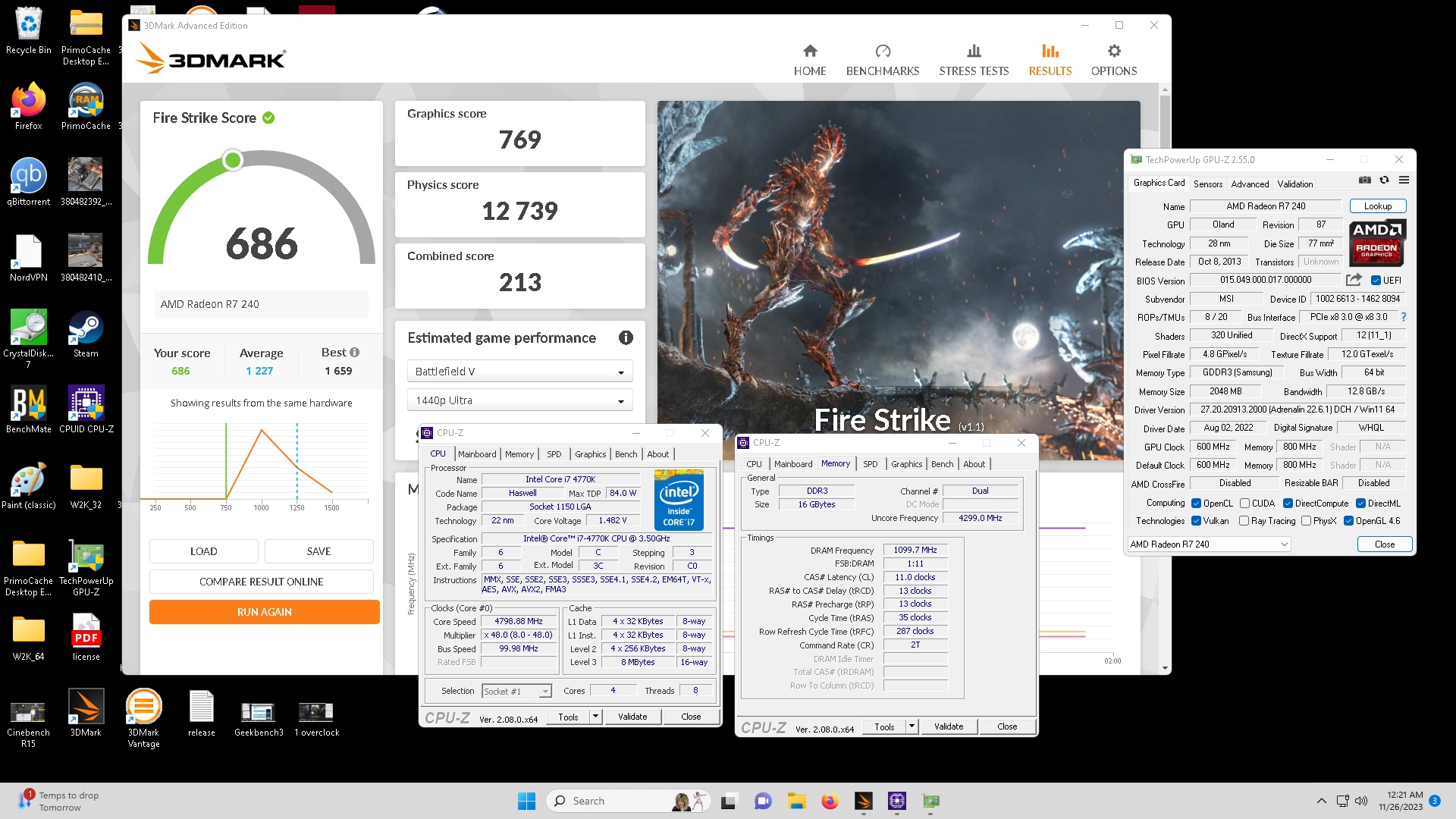Toggle the Ray Tracing checkbox in GPU-Z
Screen dimensions: 1456x819
point(1244,521)
